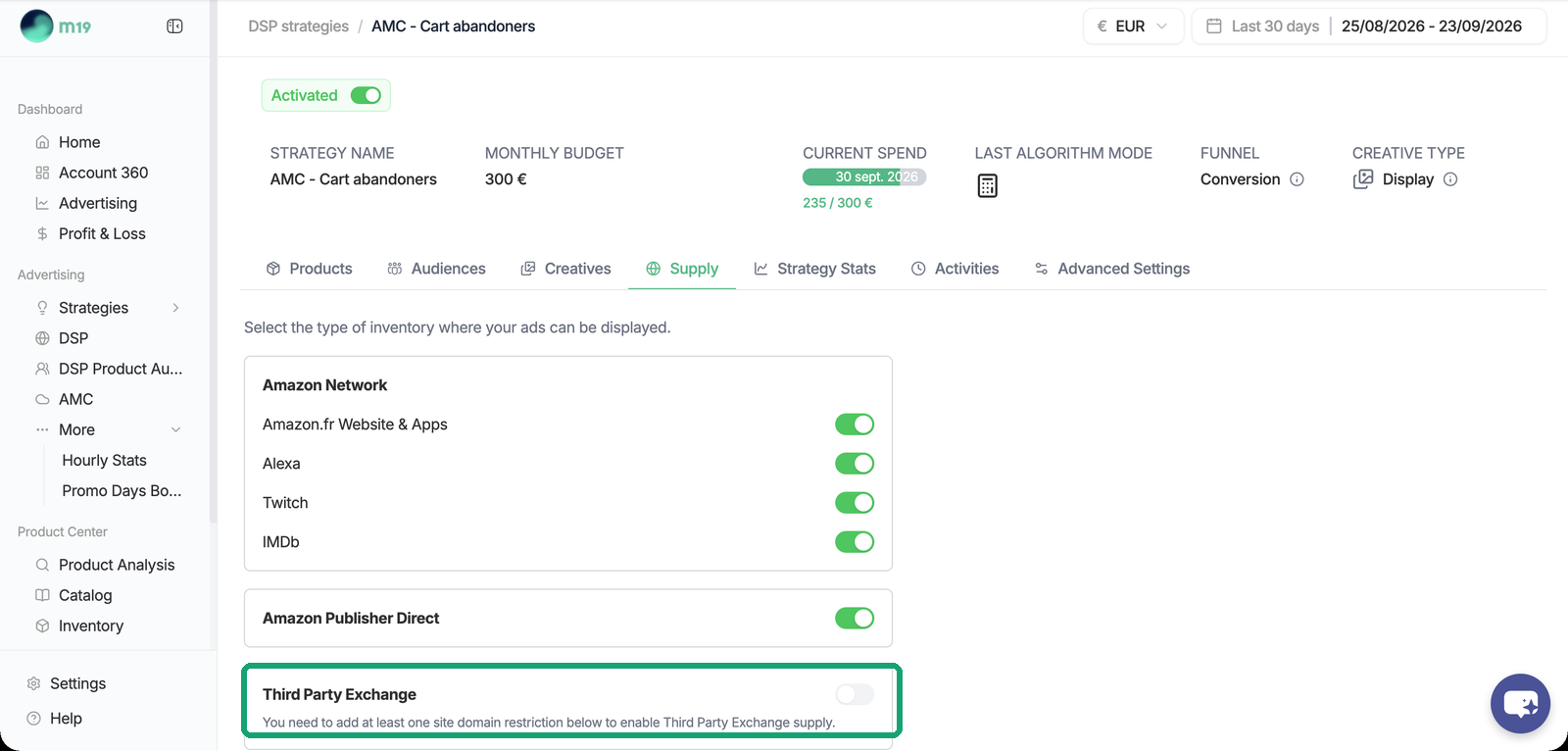
Task: Click the Help question mark icon
Action: click(33, 719)
